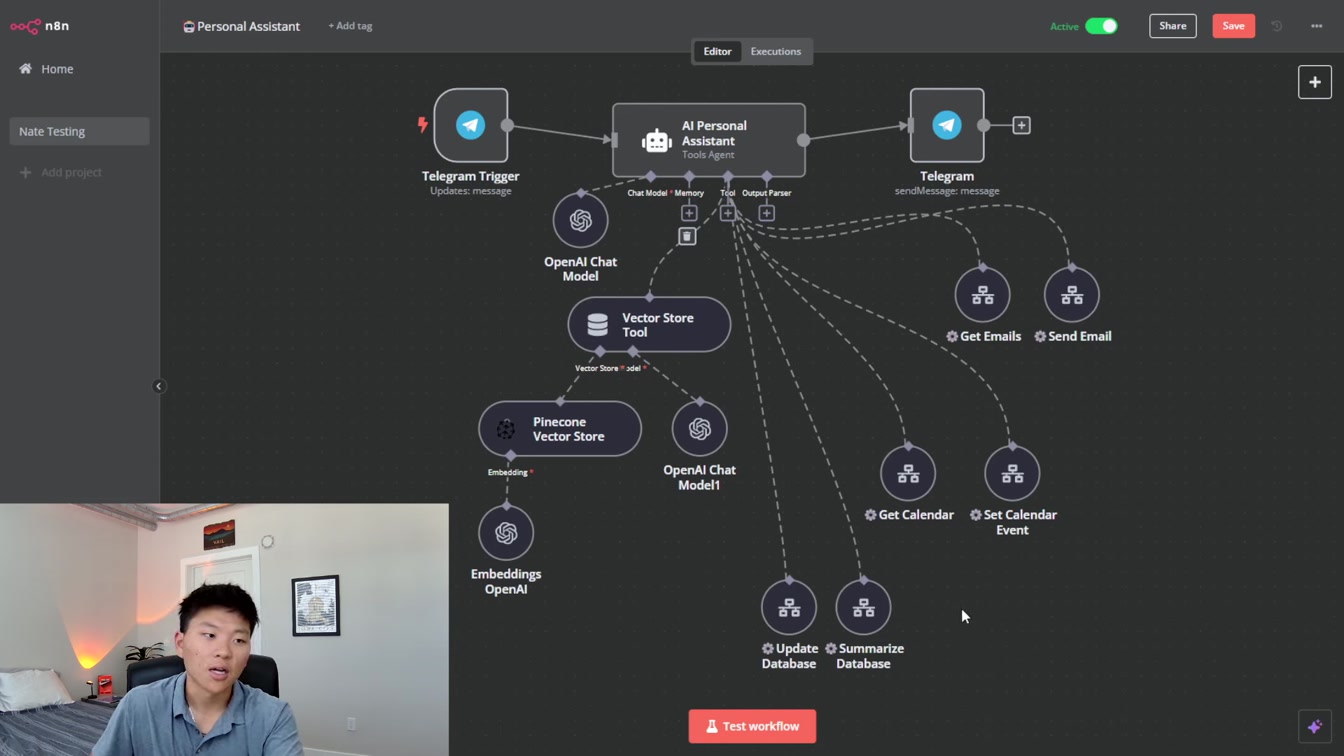
Task: Click the Test workflow button
Action: tap(752, 726)
